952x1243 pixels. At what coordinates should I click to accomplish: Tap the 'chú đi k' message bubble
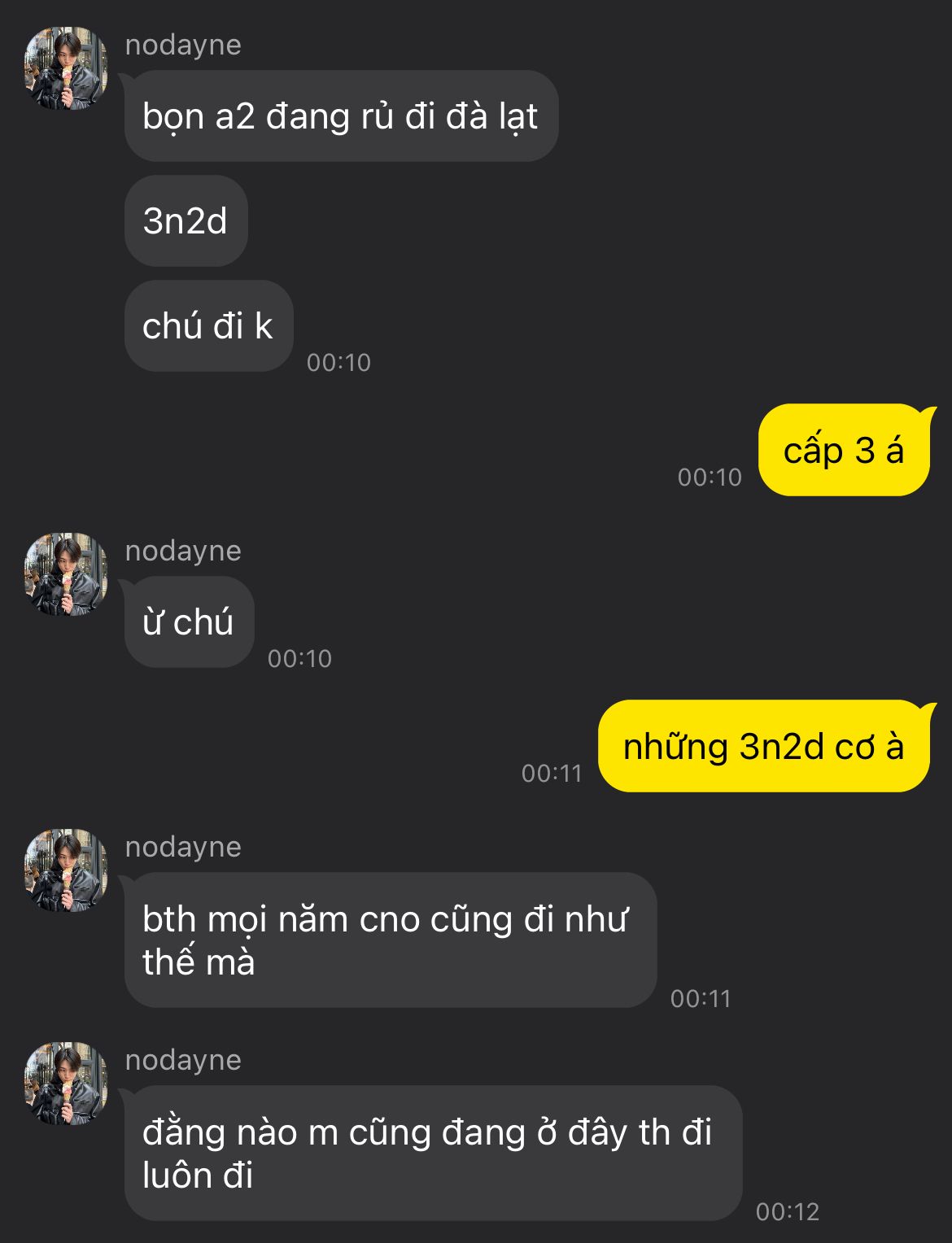tap(208, 325)
